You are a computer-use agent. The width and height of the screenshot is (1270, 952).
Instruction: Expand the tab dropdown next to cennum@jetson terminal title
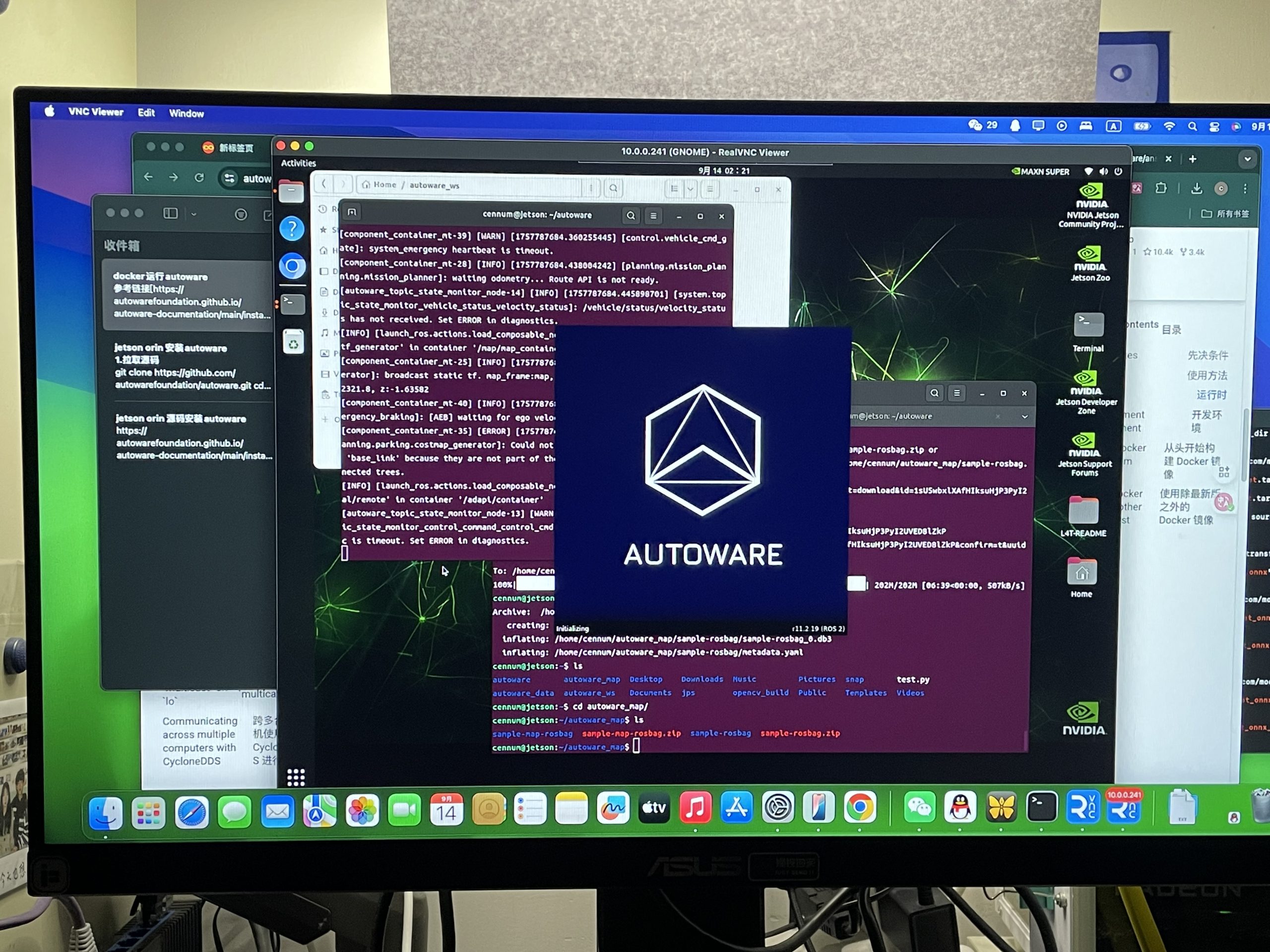tap(1025, 416)
